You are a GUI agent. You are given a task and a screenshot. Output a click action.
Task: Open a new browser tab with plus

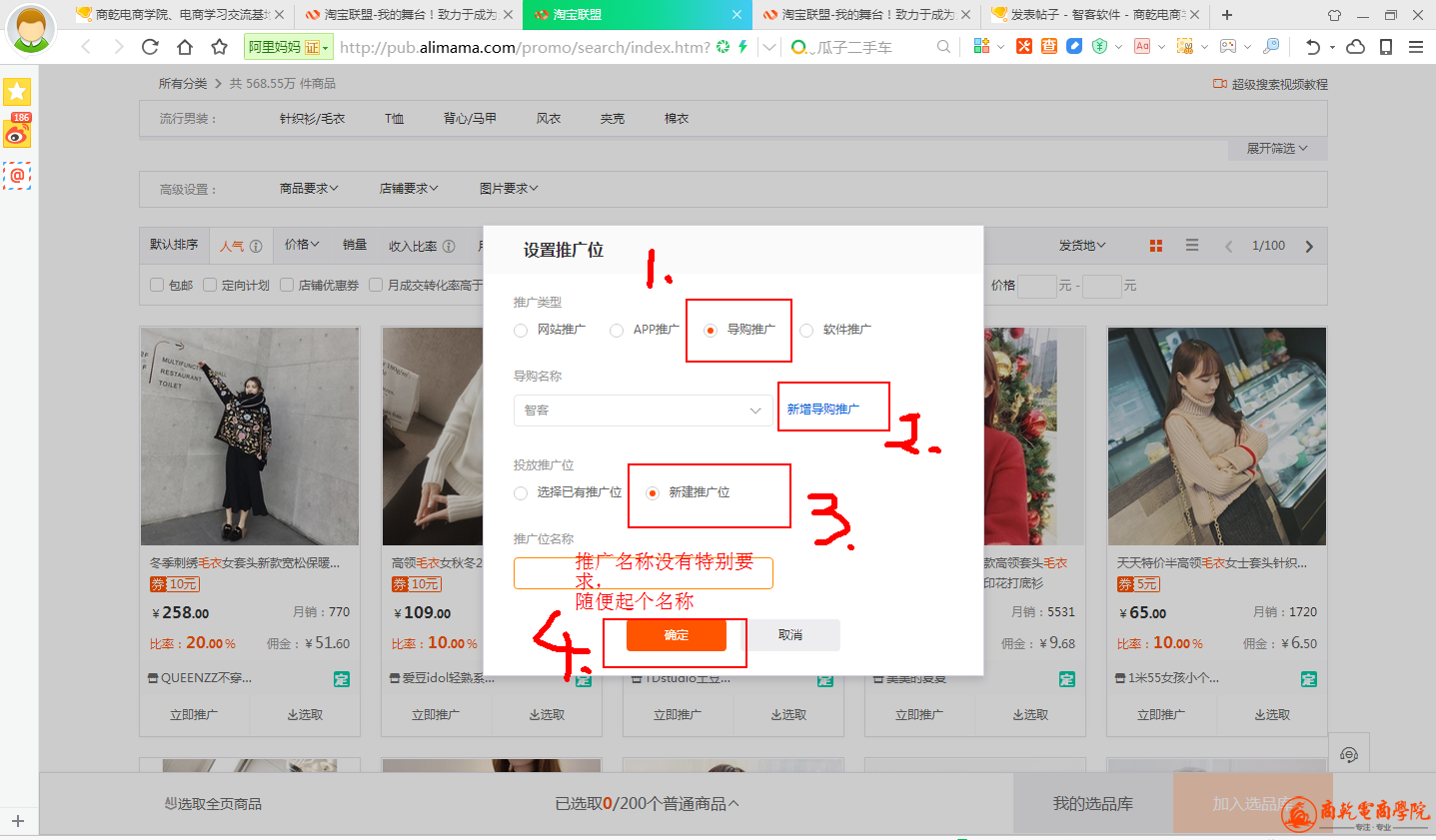click(x=1227, y=15)
